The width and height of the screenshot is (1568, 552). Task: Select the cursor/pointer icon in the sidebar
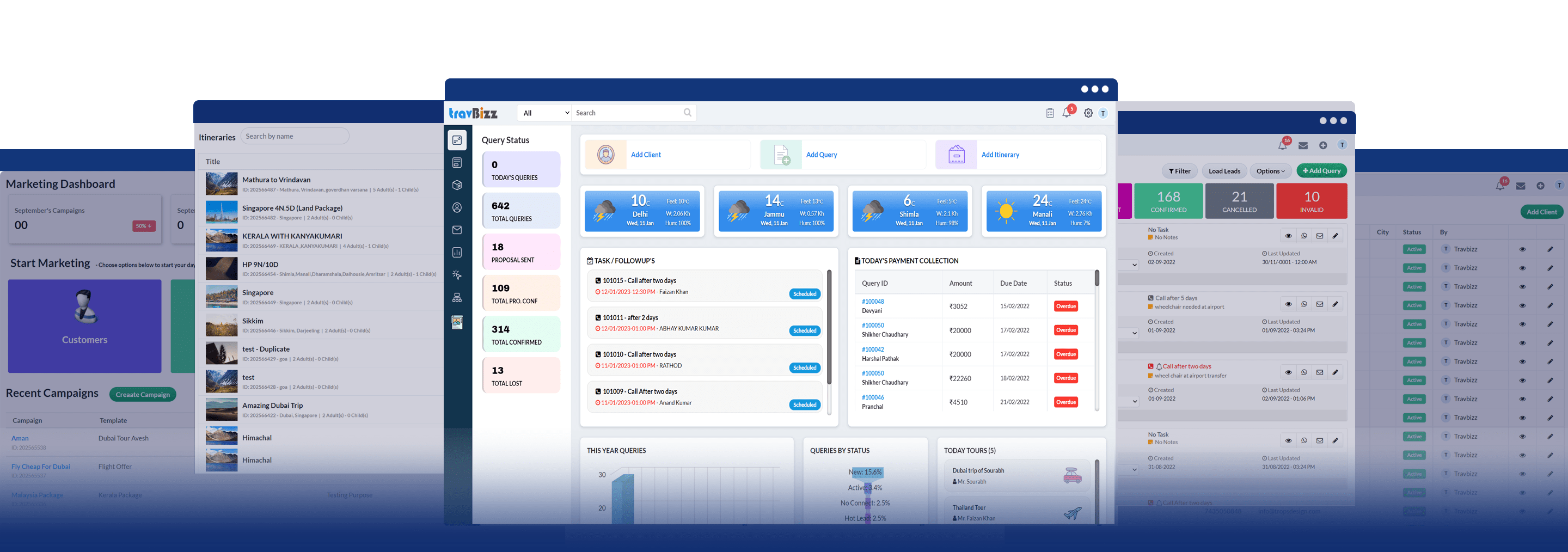(x=457, y=274)
